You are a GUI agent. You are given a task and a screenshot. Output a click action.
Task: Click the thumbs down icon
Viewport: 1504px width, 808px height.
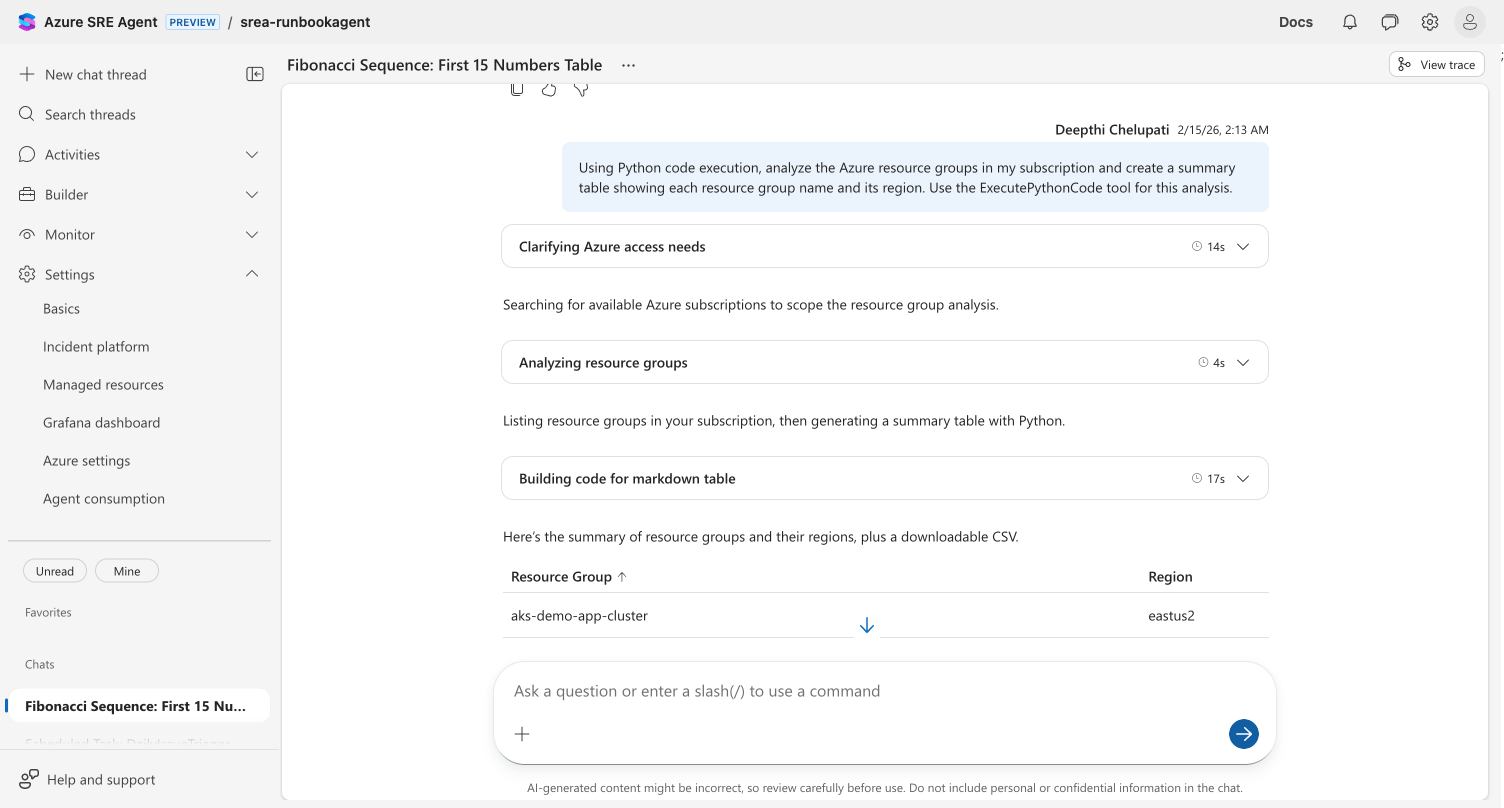581,90
